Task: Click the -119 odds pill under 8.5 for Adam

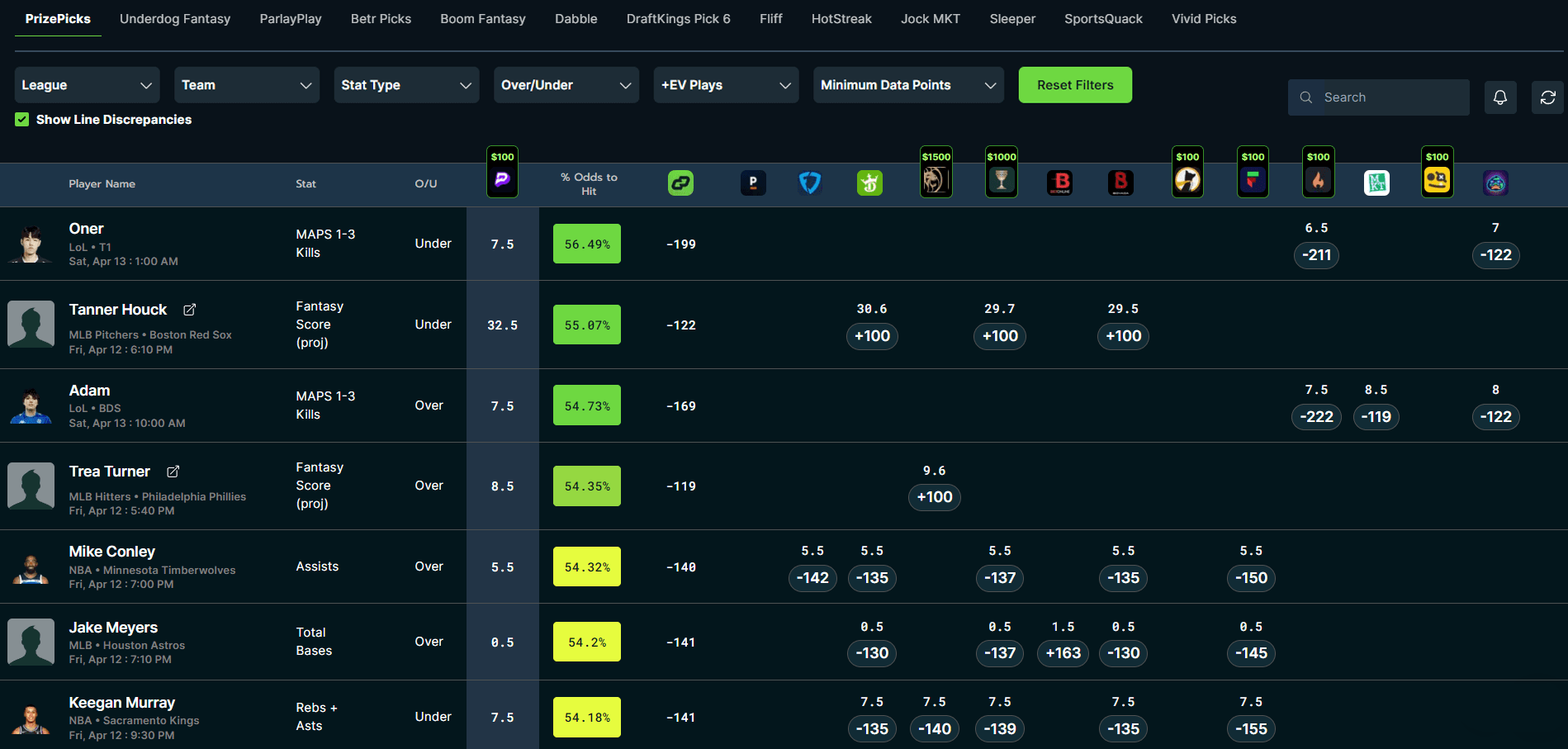Action: point(1376,417)
